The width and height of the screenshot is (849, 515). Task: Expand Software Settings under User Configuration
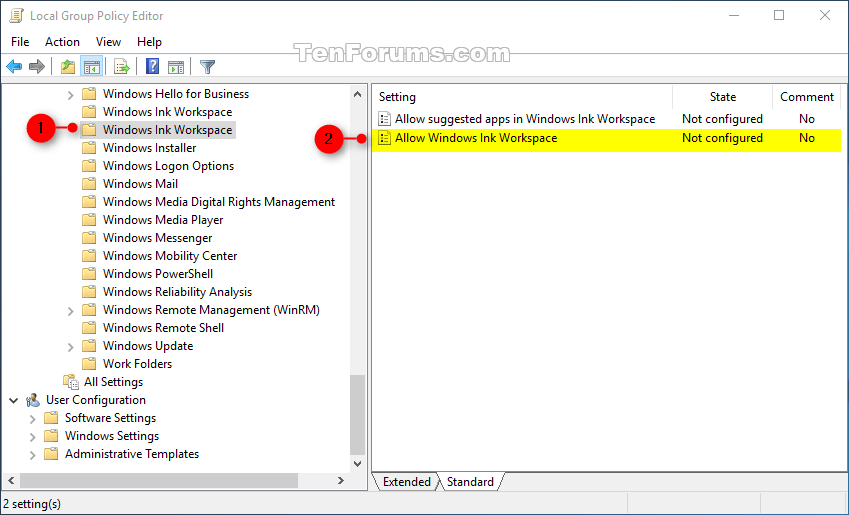point(32,419)
